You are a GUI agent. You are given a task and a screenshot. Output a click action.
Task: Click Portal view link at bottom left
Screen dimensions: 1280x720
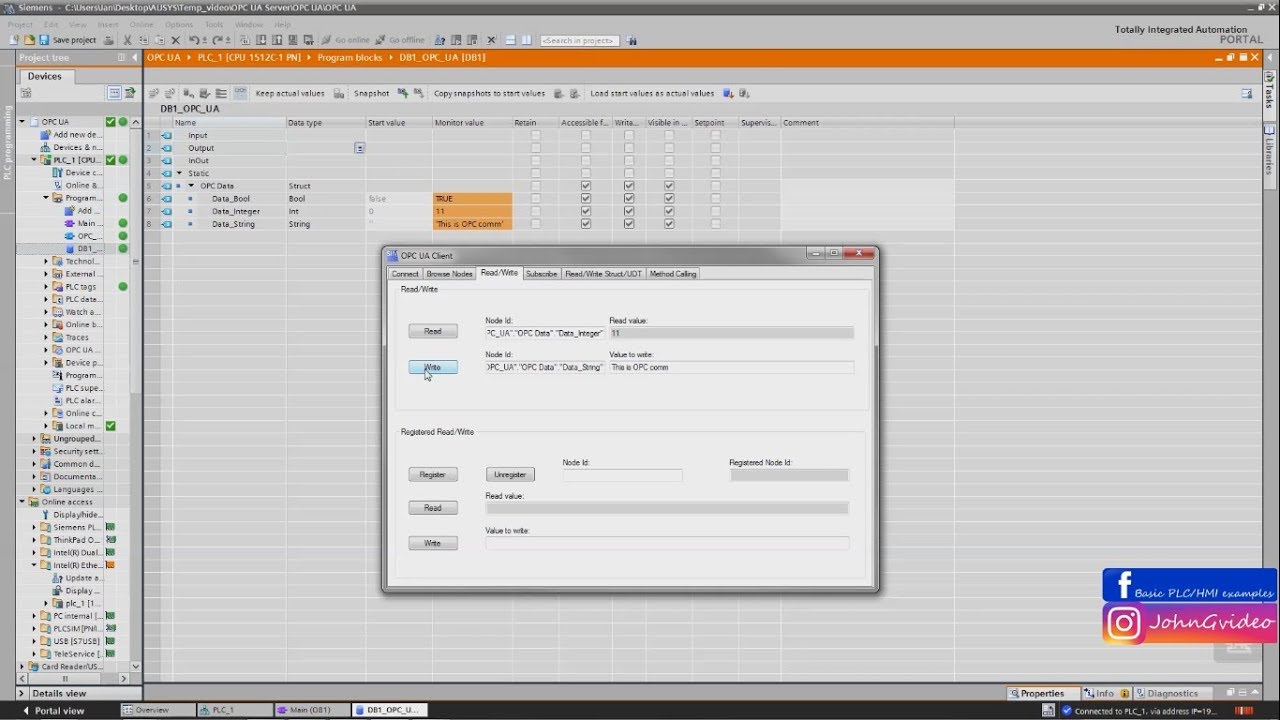[52, 710]
